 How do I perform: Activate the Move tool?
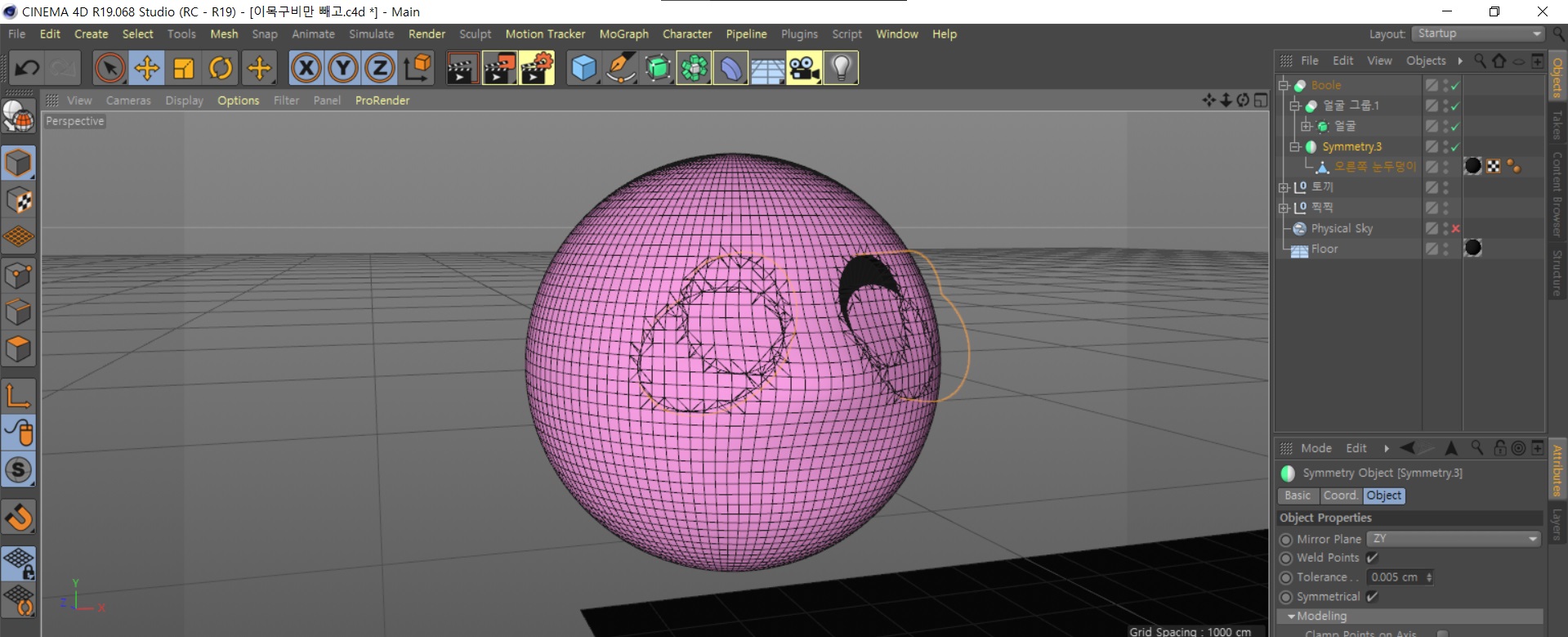click(147, 68)
